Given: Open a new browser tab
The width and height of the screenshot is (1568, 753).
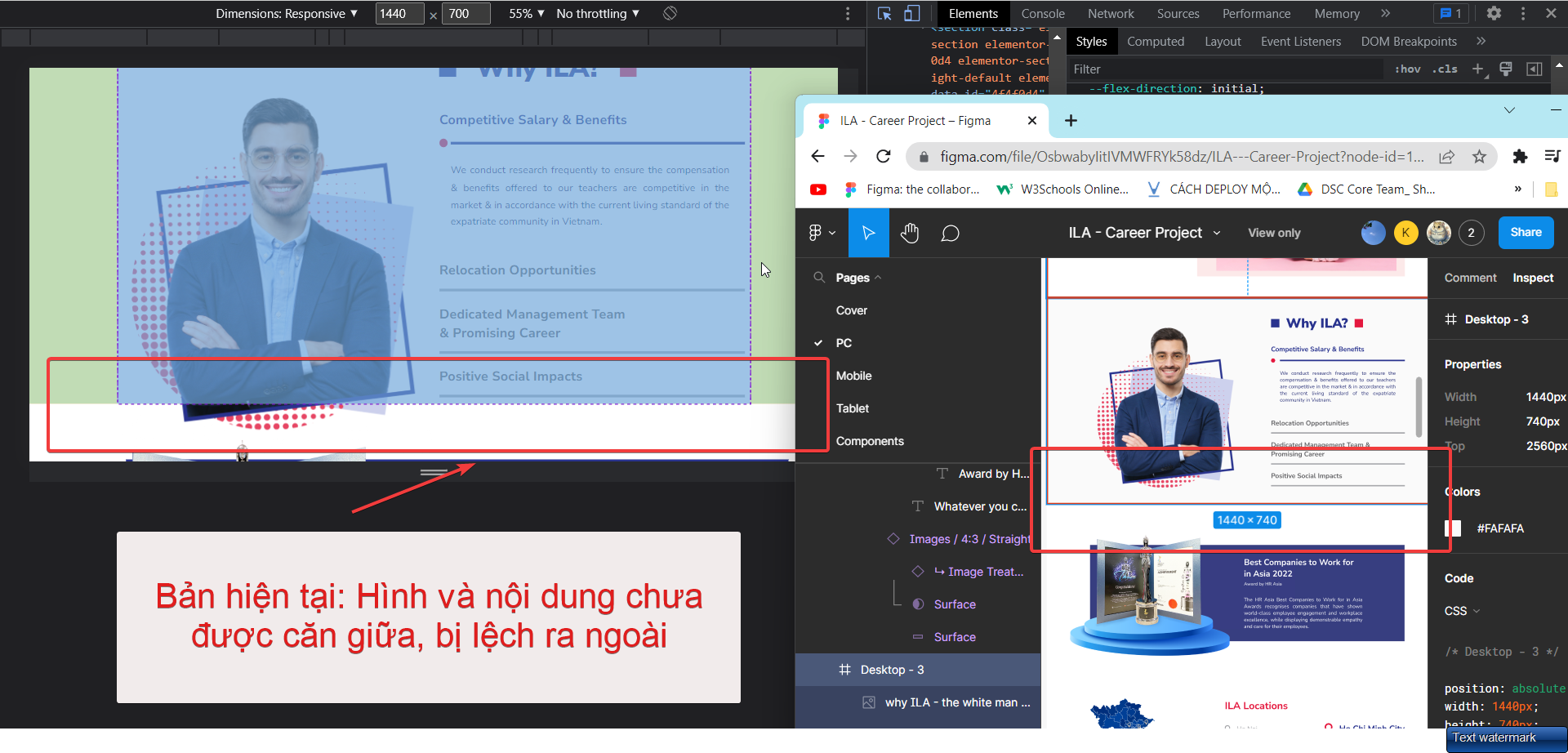Looking at the screenshot, I should coord(1071,121).
